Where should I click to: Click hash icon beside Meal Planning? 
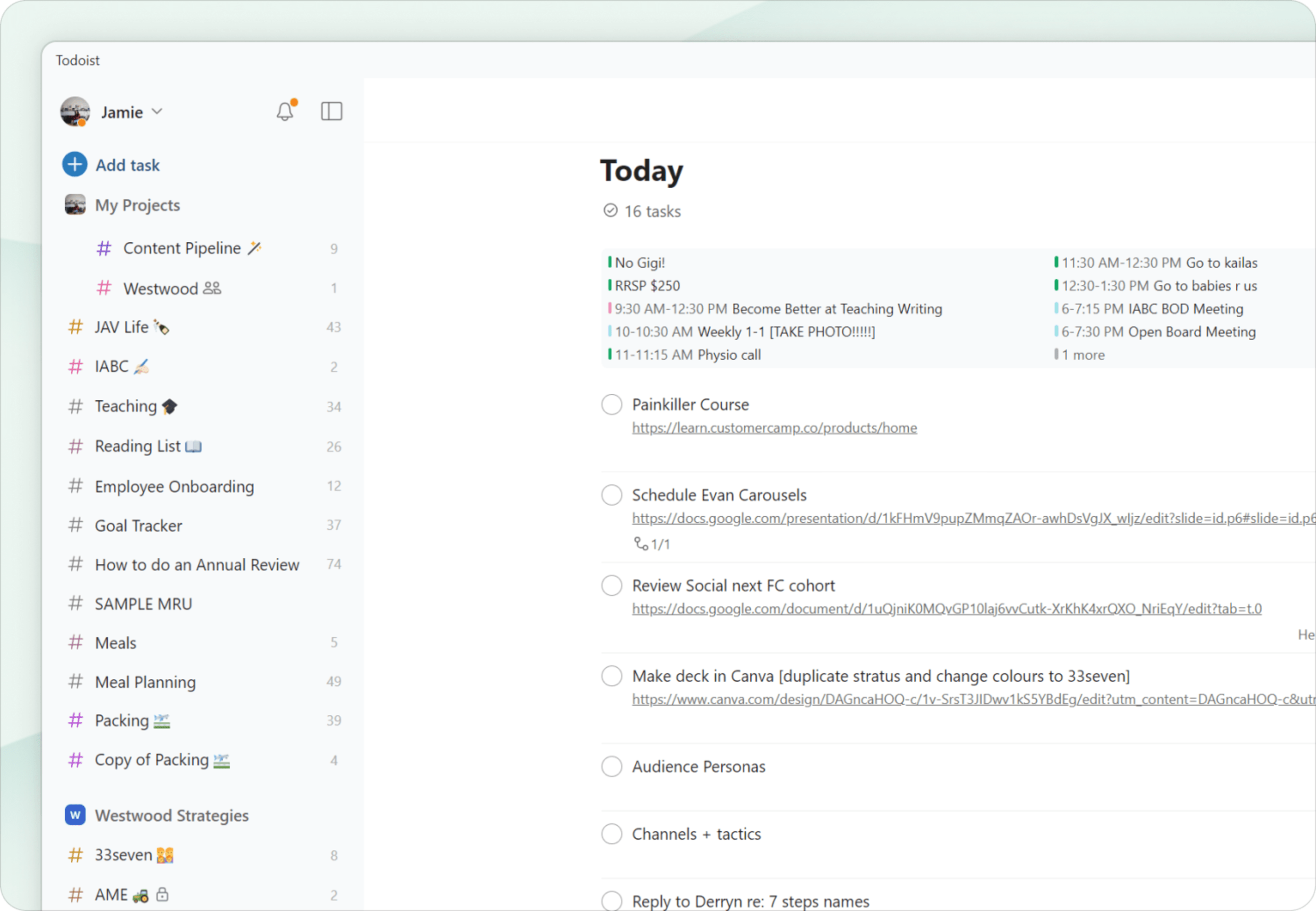(75, 682)
